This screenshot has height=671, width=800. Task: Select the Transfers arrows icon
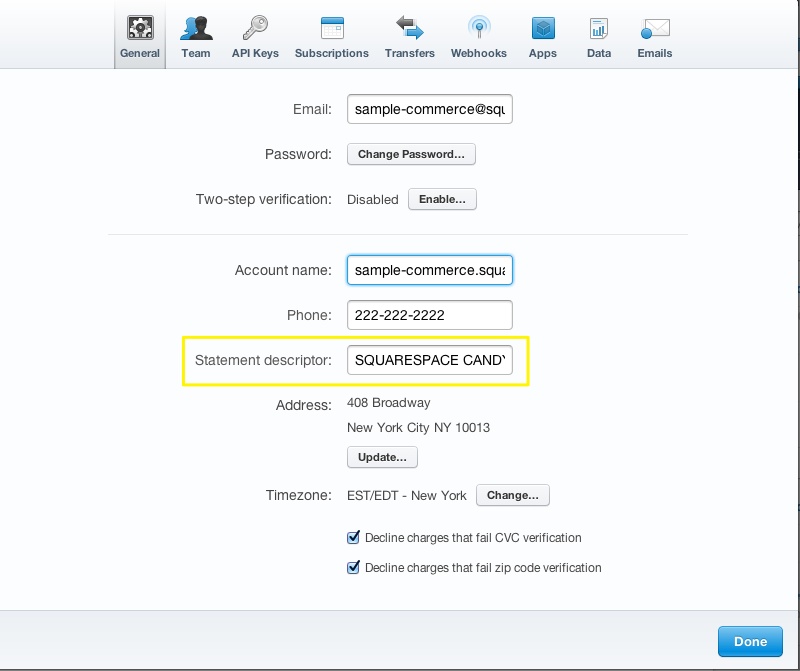pos(409,28)
